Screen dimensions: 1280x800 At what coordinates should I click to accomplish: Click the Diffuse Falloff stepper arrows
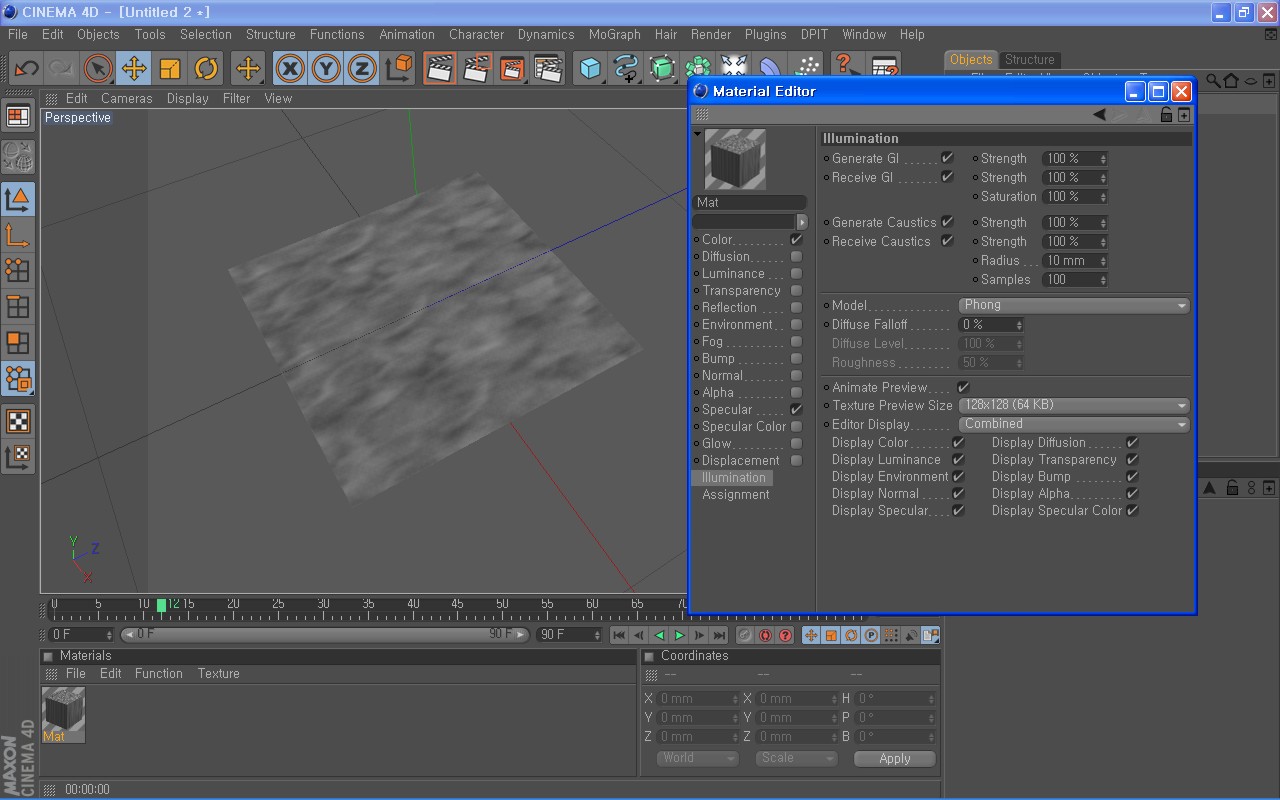[x=1019, y=325]
